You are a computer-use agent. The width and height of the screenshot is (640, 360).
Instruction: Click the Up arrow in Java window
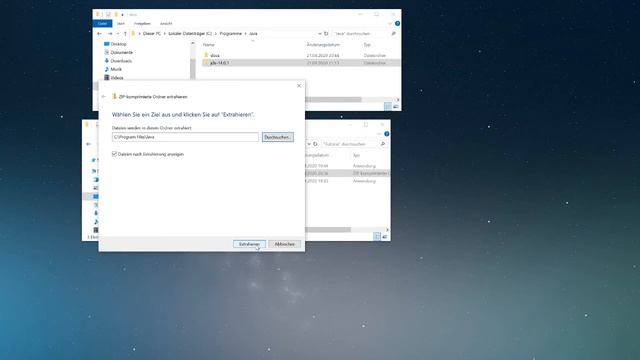point(125,33)
